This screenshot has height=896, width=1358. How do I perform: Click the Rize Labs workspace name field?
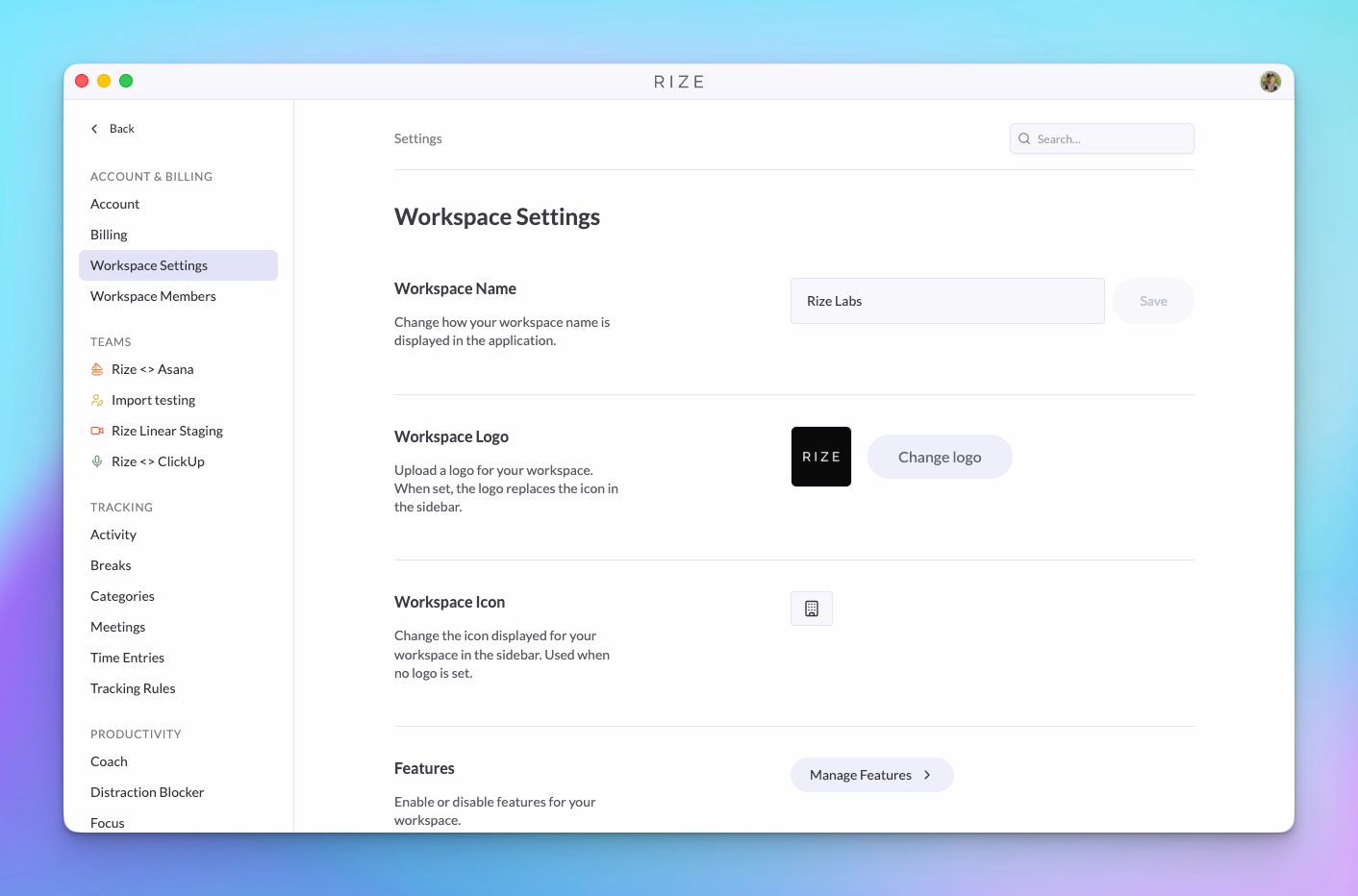point(947,300)
